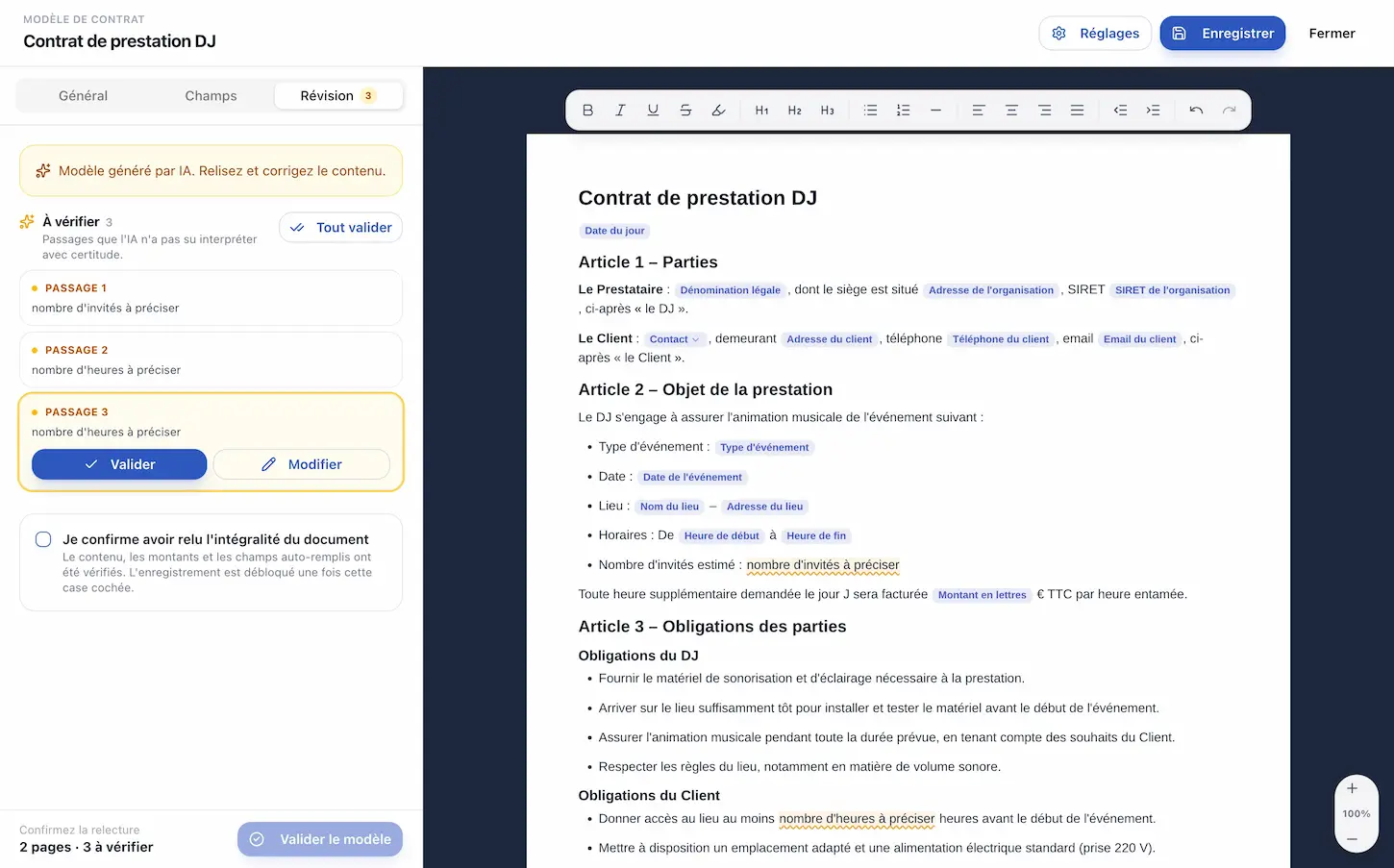The image size is (1394, 868).
Task: Apply strikethrough formatting
Action: point(685,111)
